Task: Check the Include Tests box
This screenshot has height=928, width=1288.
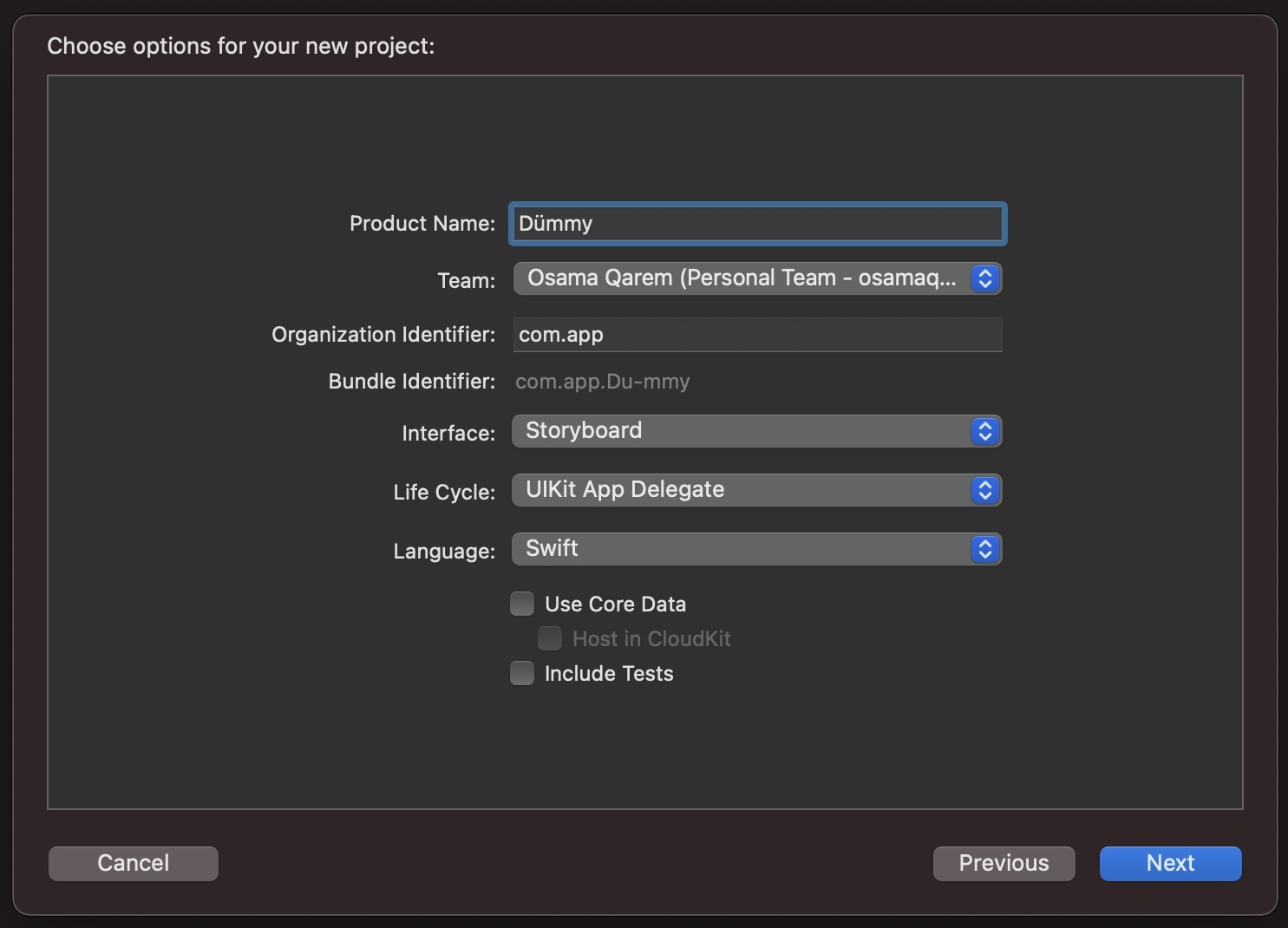Action: pos(521,673)
